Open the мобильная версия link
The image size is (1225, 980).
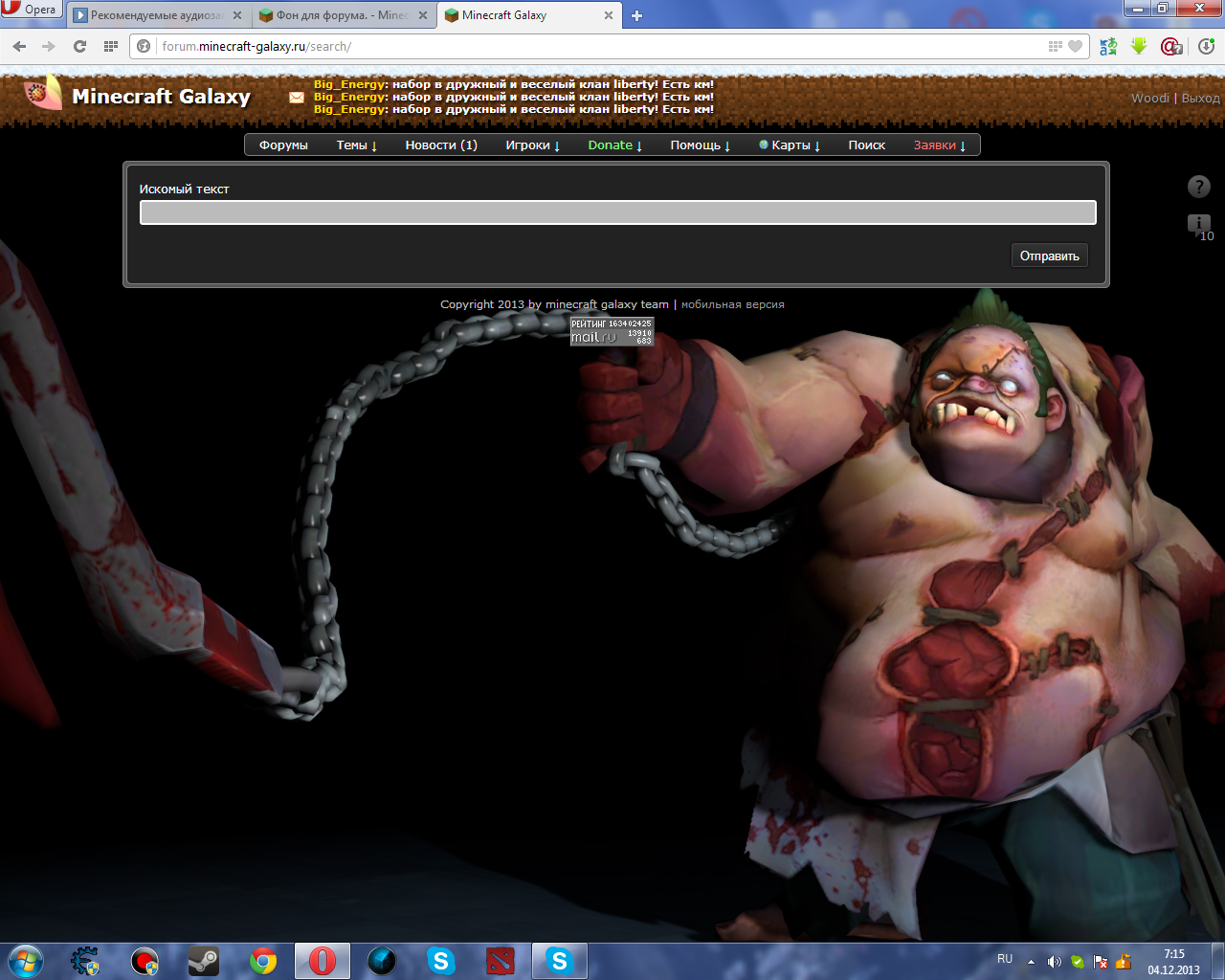pyautogui.click(x=732, y=304)
